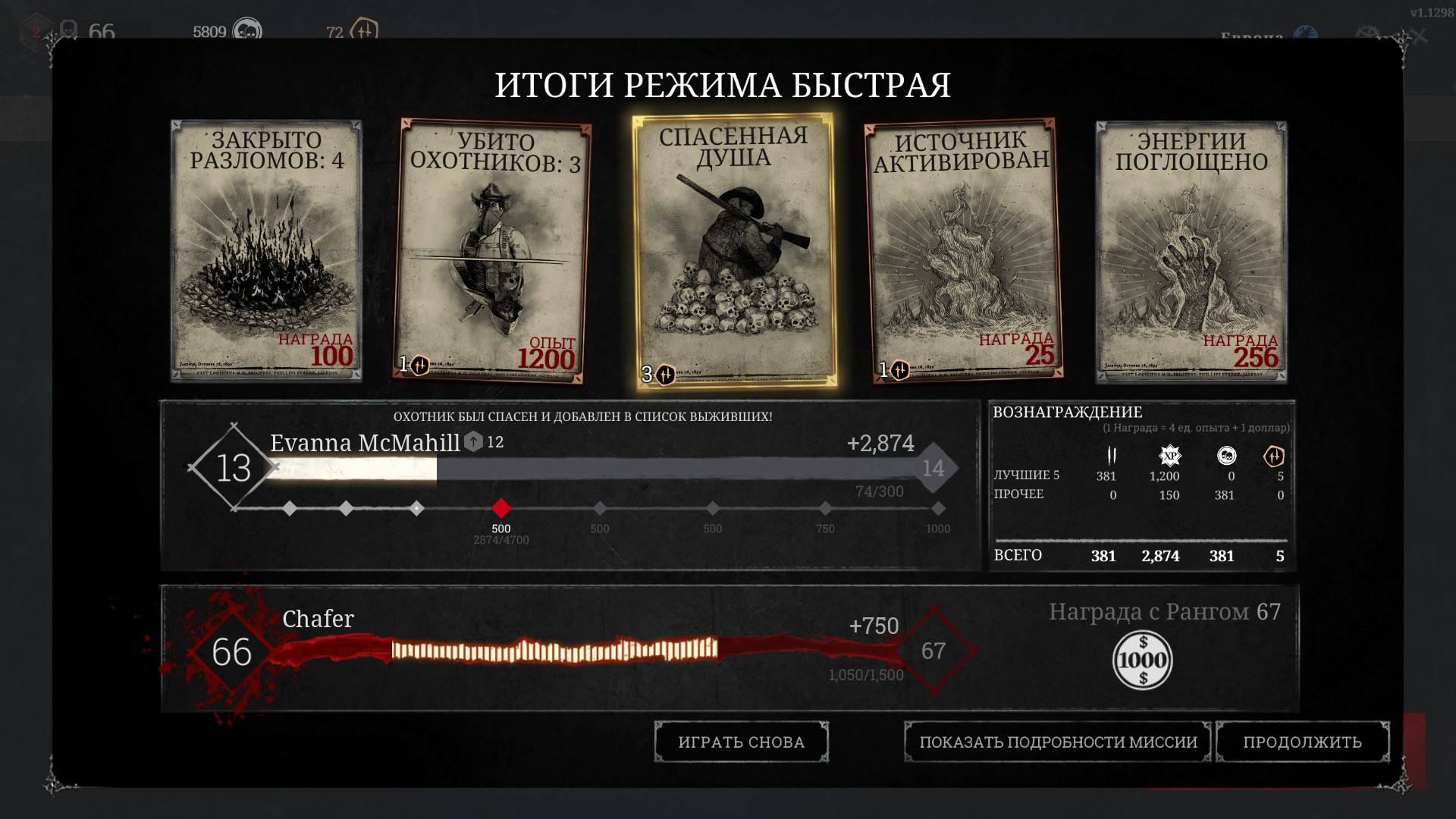Viewport: 1456px width, 819px height.
Task: Select the highlighted Спасенная Душа card
Action: coord(734,250)
